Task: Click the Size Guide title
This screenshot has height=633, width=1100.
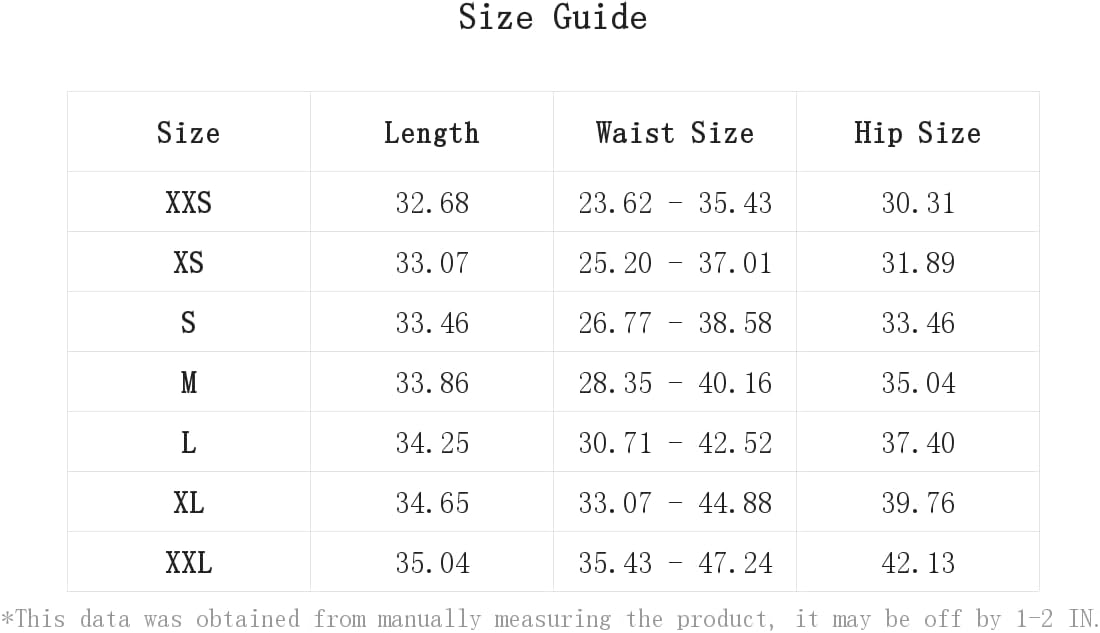Action: tap(553, 17)
